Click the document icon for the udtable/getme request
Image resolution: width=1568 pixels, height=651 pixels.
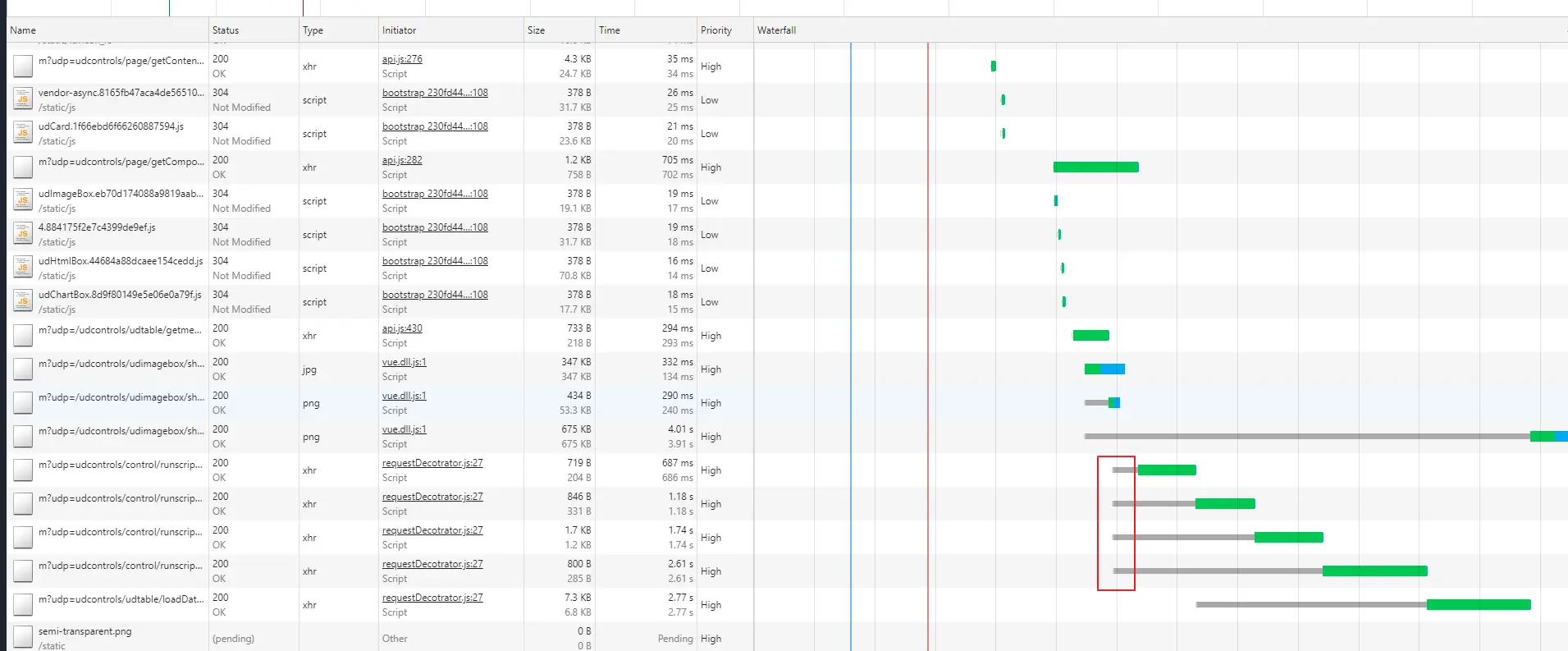point(23,335)
